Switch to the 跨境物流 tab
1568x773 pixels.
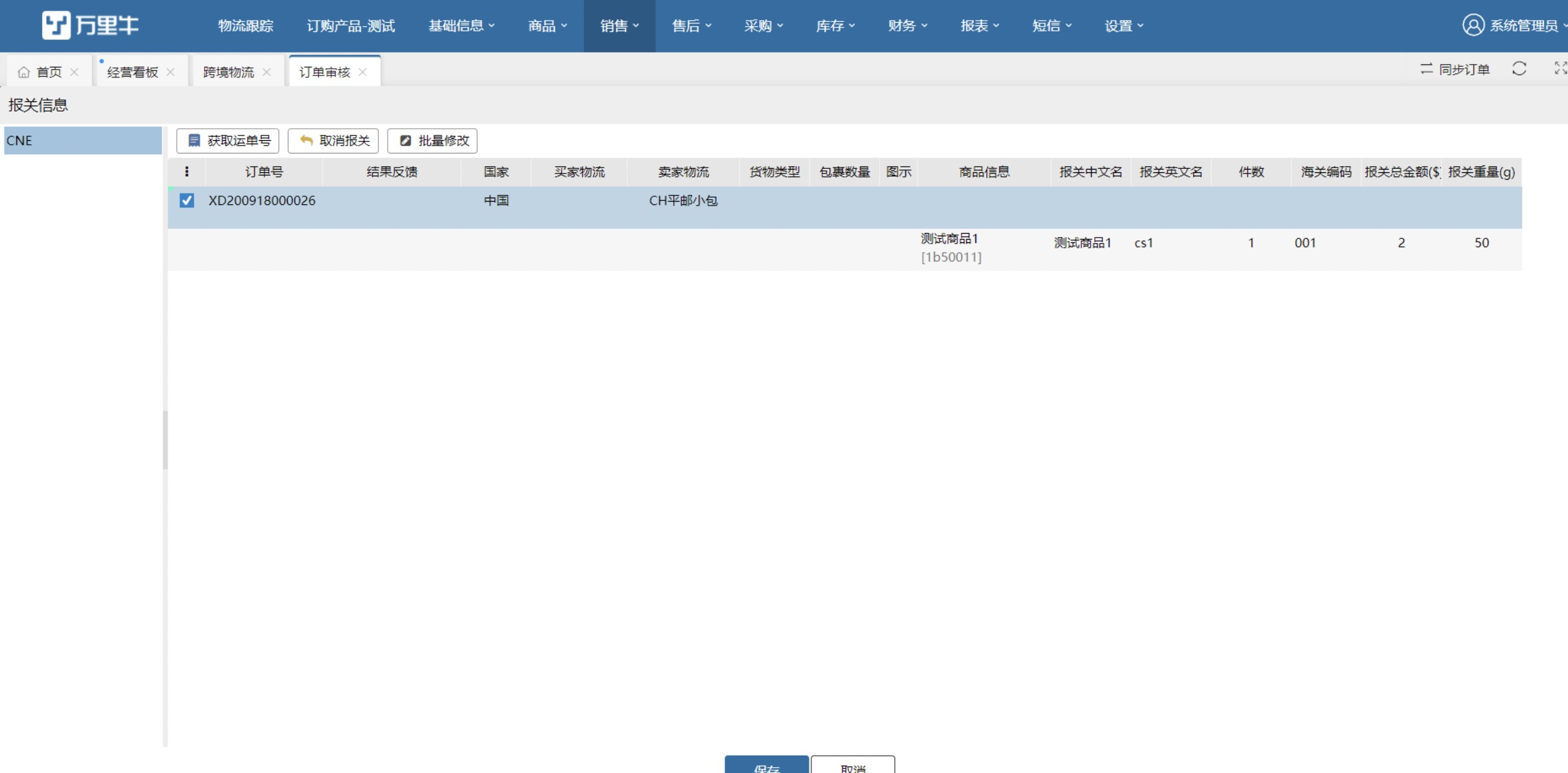point(229,72)
